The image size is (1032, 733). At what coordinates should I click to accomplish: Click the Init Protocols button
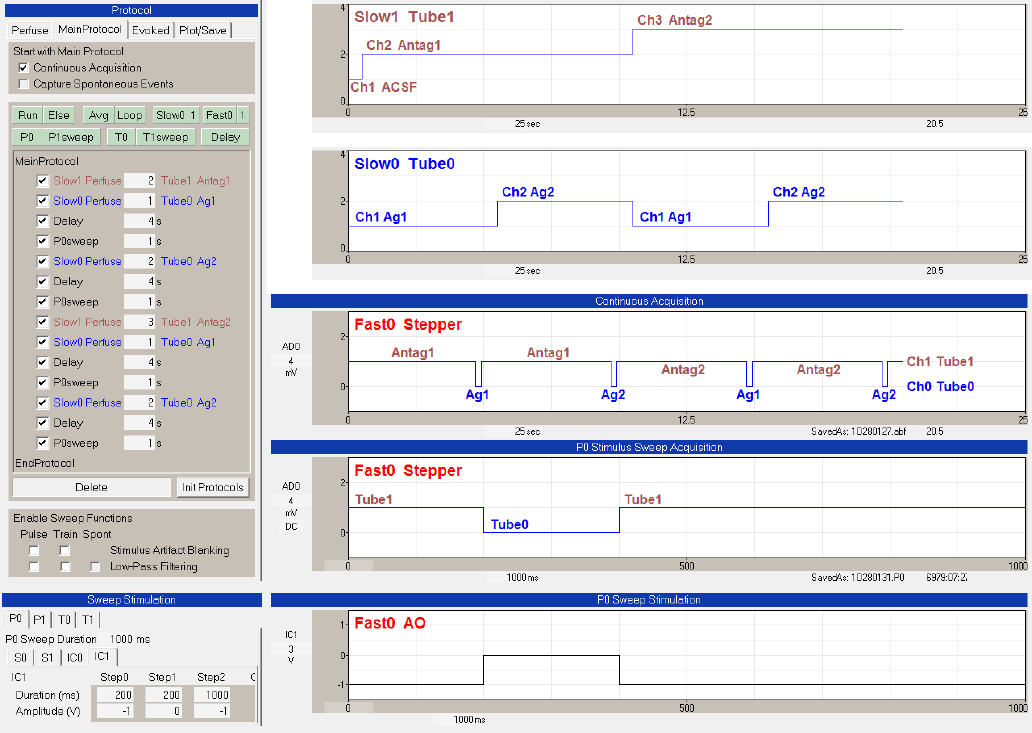pyautogui.click(x=212, y=487)
